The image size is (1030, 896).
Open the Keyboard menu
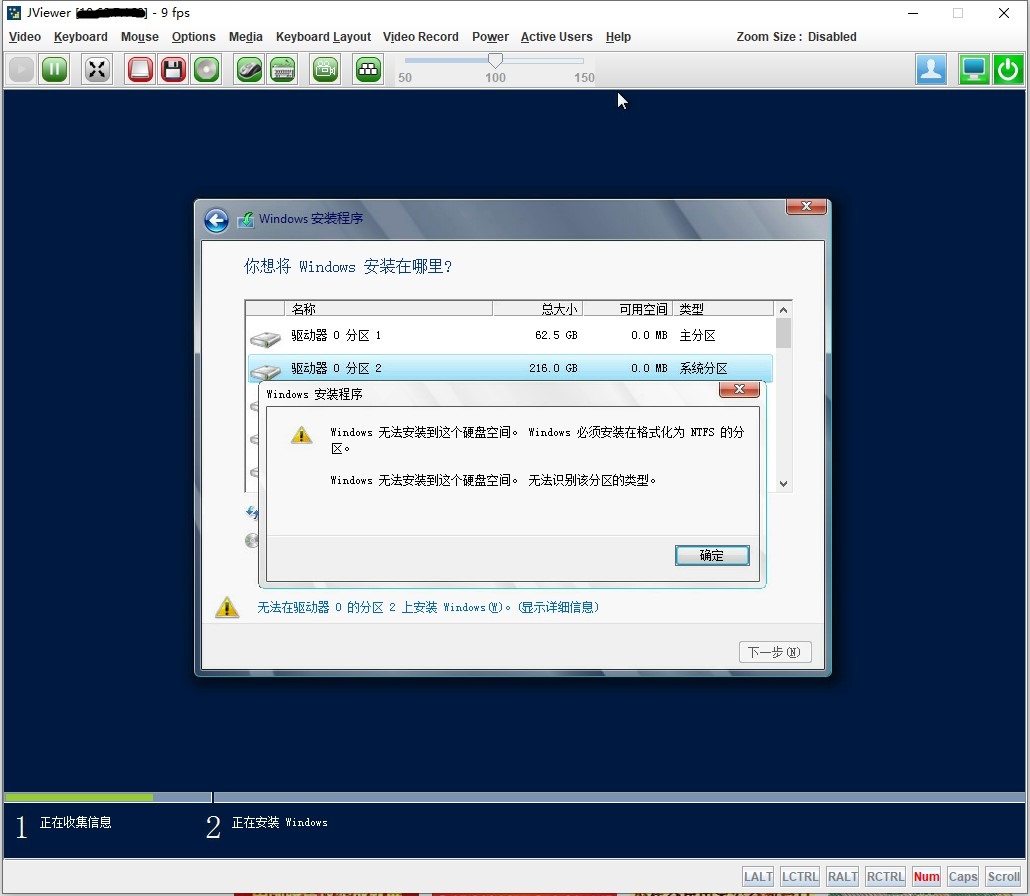pyautogui.click(x=81, y=37)
